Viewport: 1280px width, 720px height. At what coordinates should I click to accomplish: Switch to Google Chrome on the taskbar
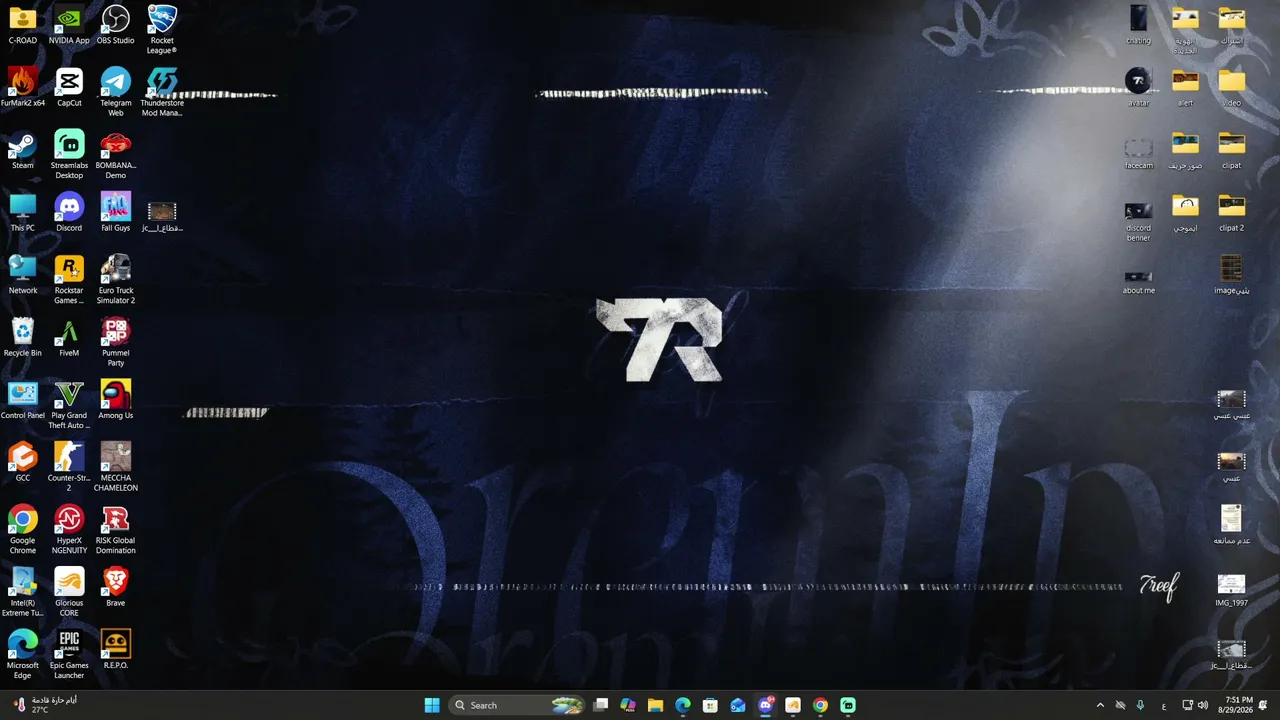[x=820, y=705]
